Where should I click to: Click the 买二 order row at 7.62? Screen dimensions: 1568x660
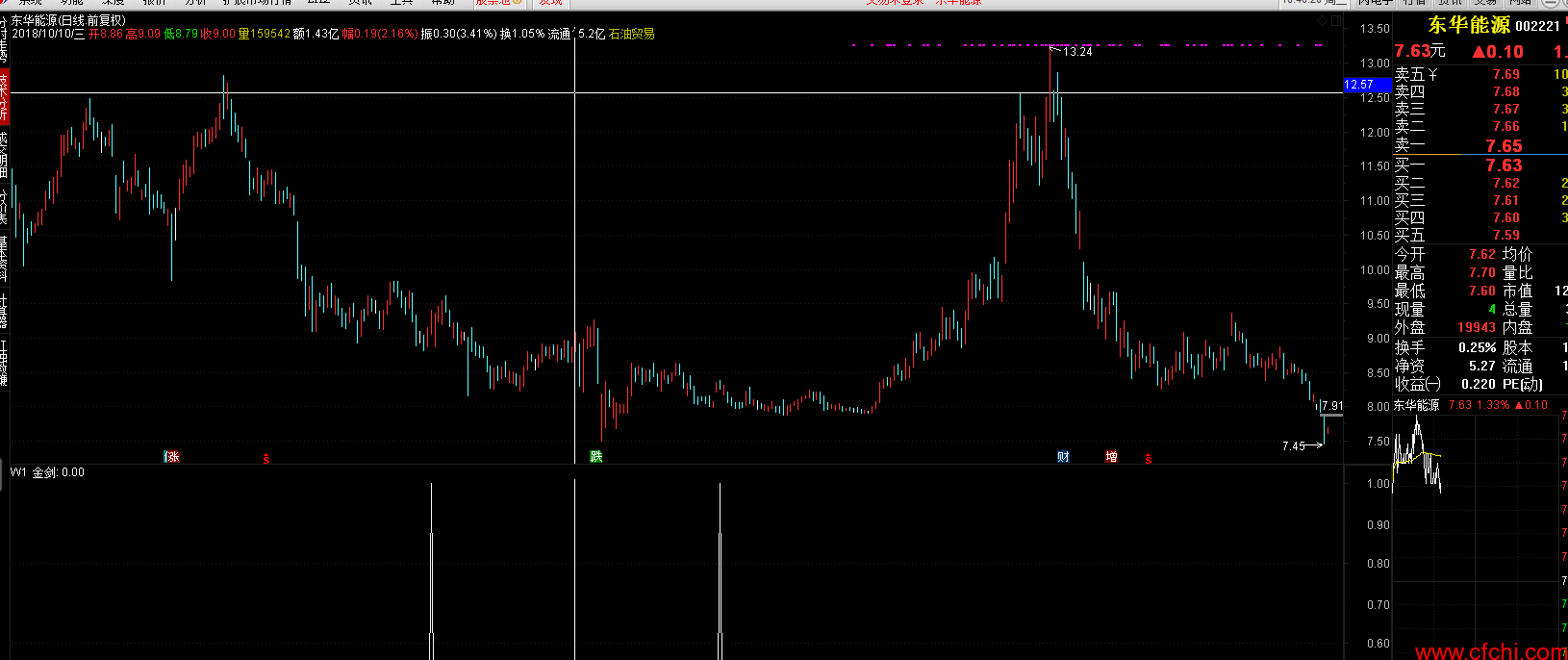coord(1480,183)
